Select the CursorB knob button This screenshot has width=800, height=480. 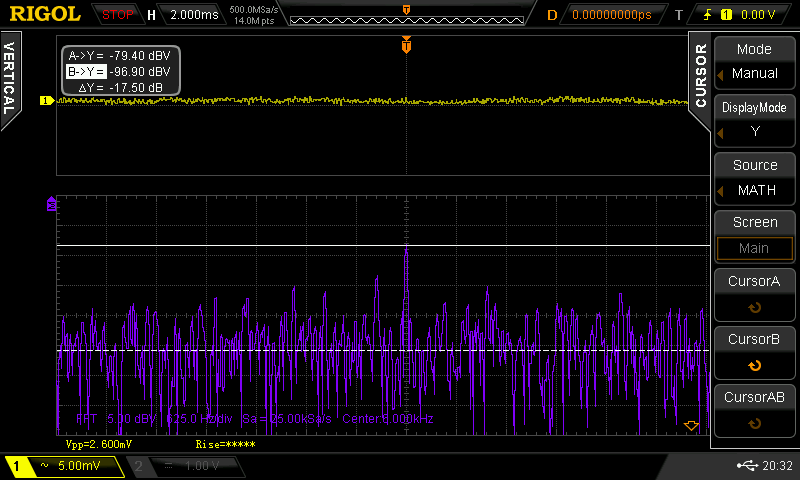[x=754, y=352]
